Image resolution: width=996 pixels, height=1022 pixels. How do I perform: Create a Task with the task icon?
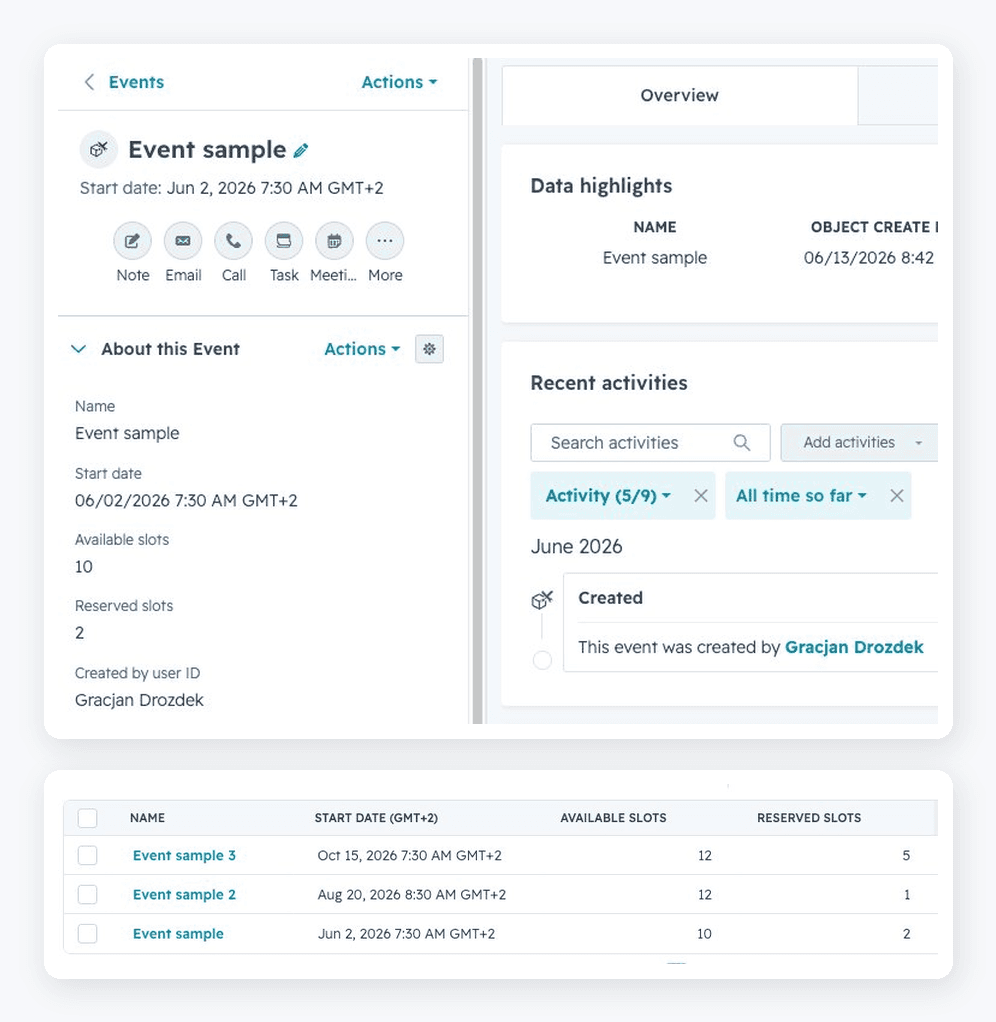tap(284, 241)
